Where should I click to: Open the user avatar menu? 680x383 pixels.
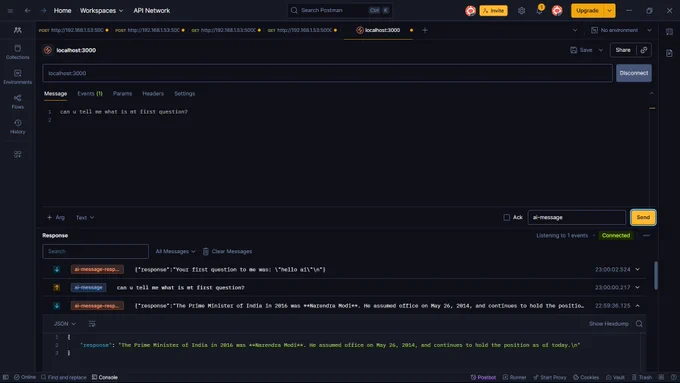pos(557,10)
